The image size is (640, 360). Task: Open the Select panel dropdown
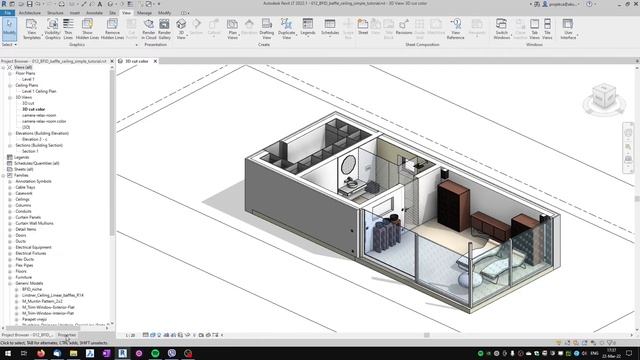[x=9, y=44]
